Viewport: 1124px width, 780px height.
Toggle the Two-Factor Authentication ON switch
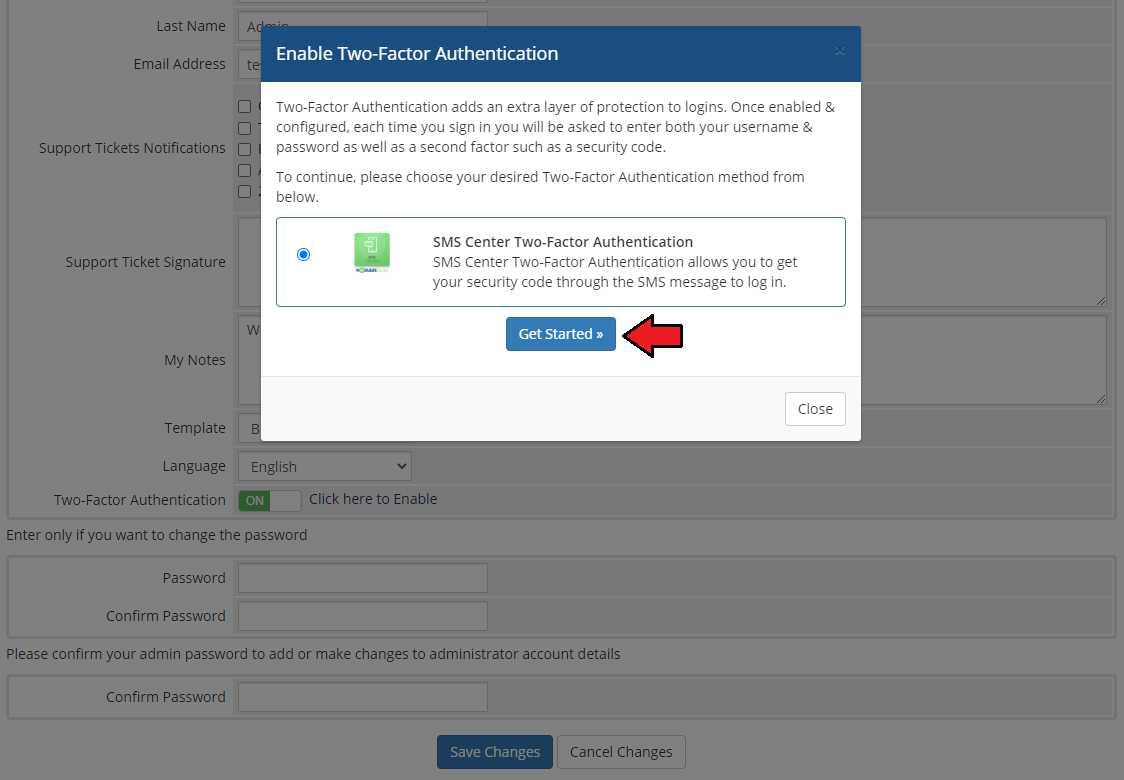(x=270, y=500)
